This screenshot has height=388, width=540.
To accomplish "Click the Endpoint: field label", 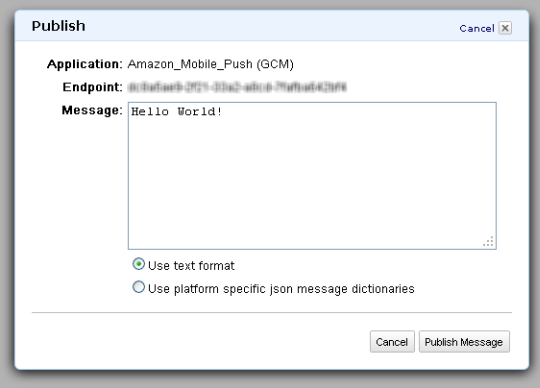I will point(92,87).
